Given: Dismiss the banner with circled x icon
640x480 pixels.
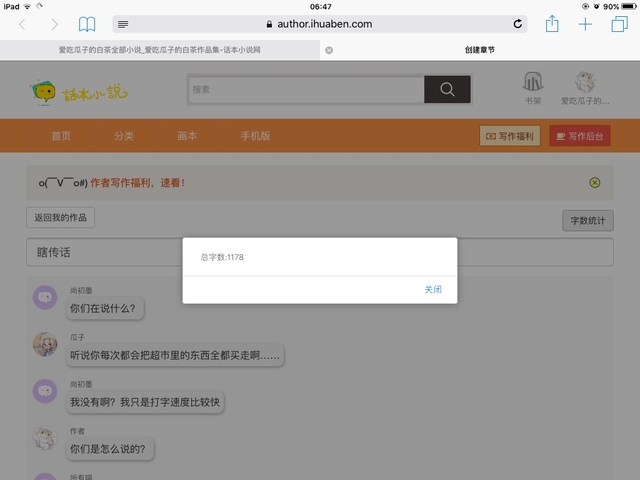Looking at the screenshot, I should [x=595, y=182].
